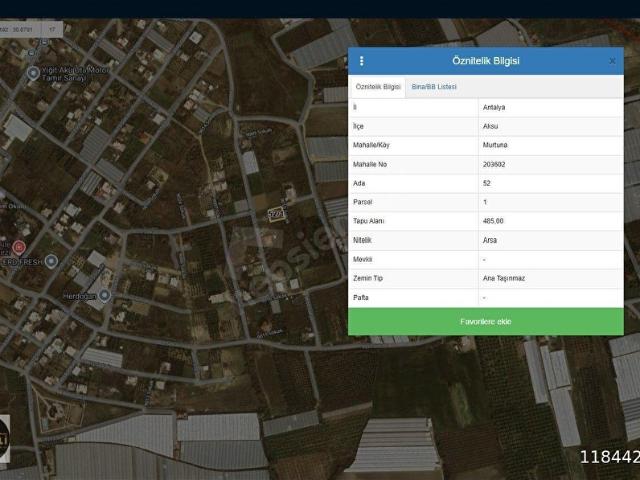This screenshot has width=640, height=480.
Task: Switch to the Öznitelik Bilgisi tab
Action: pos(378,87)
